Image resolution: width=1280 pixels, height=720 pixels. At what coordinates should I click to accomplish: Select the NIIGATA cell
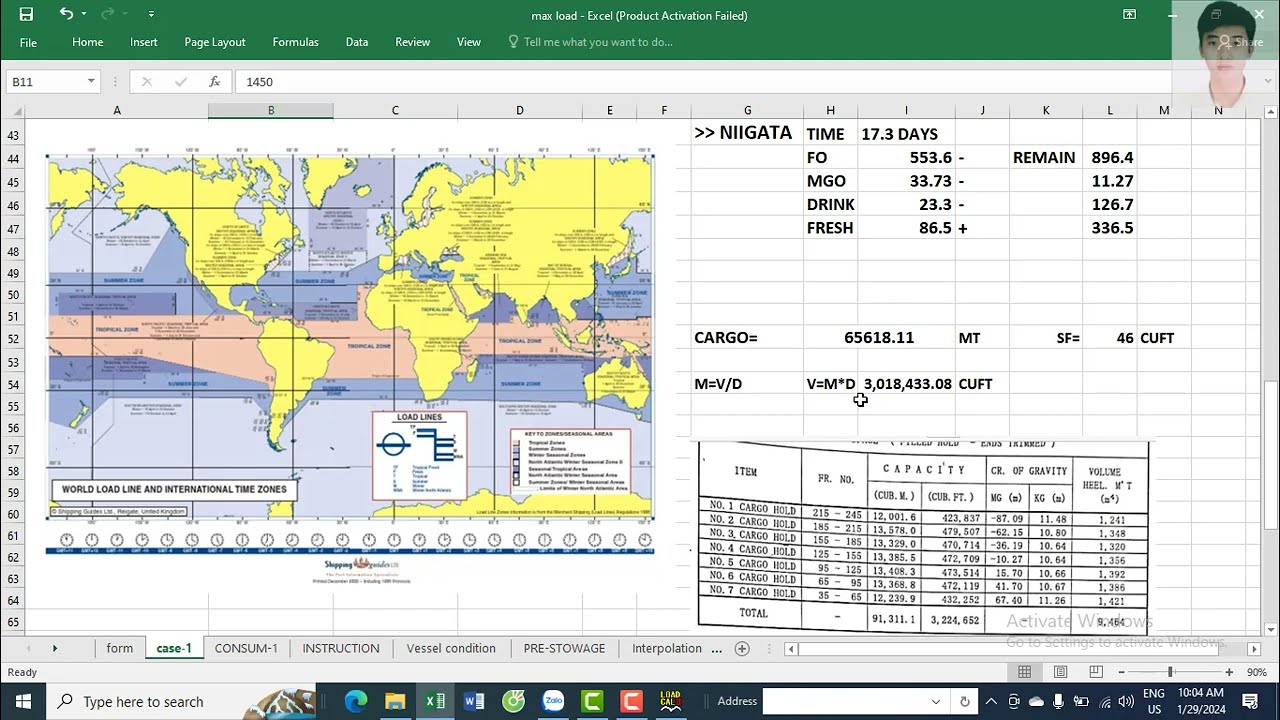747,133
